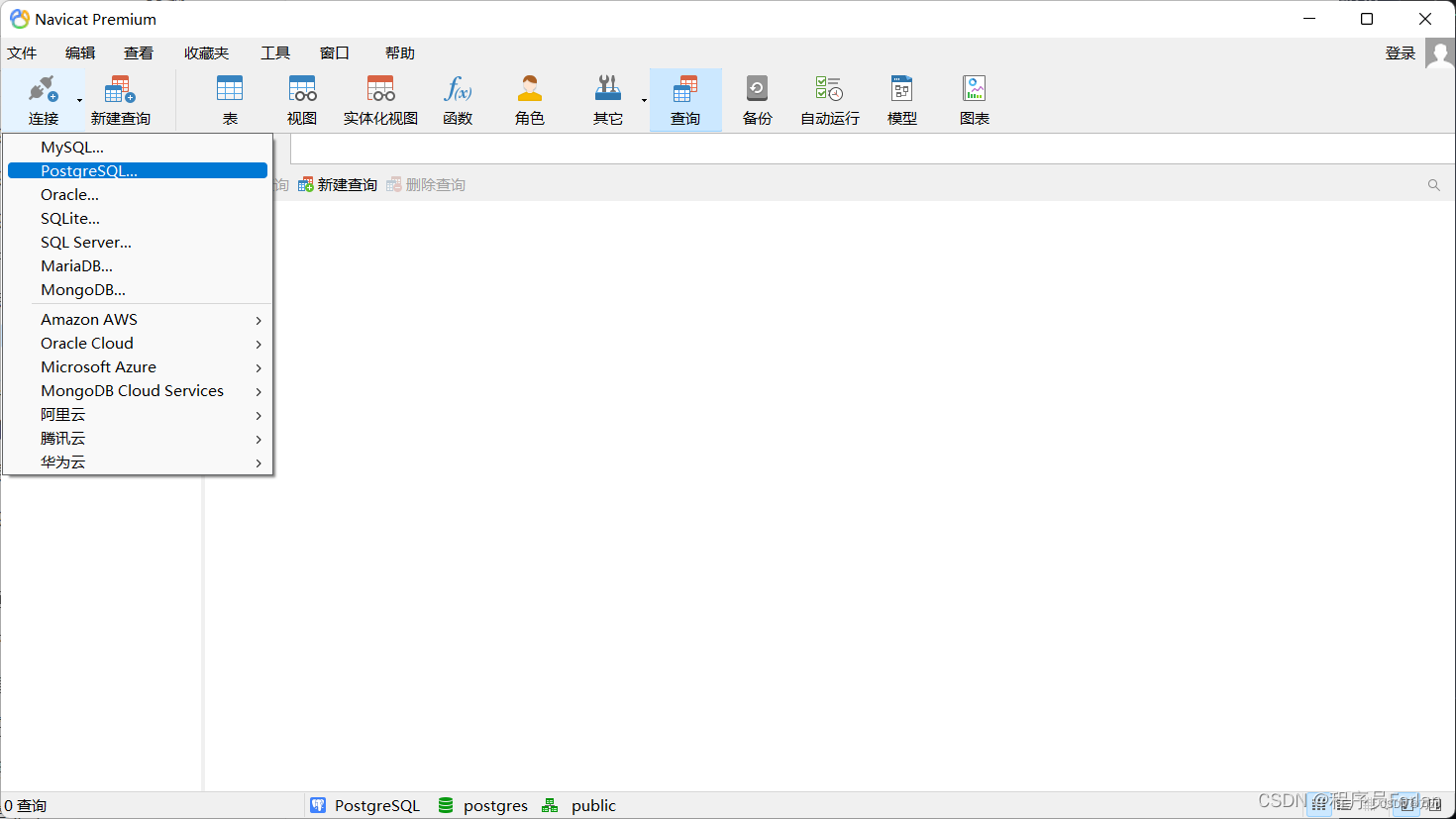Click postgres database in status bar

click(x=483, y=805)
